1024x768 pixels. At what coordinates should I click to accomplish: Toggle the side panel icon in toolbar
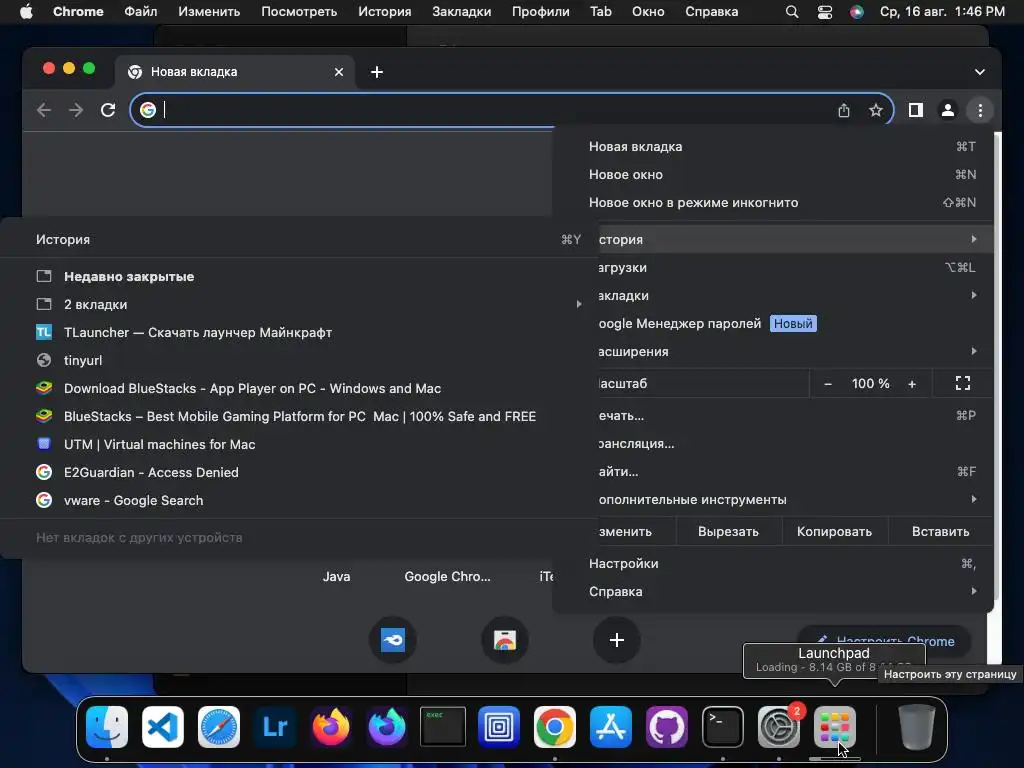tap(916, 110)
